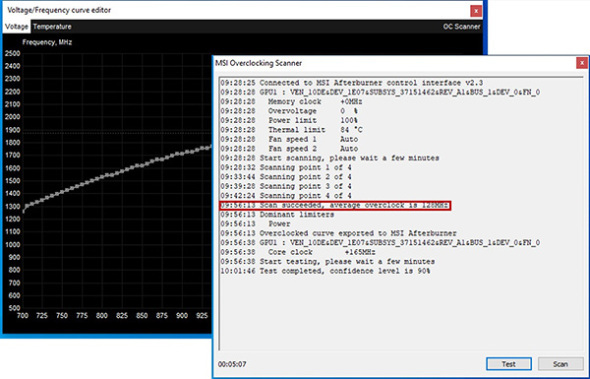The image size is (590, 379).
Task: Click the 00:05:07 elapsed timer label
Action: click(232, 364)
